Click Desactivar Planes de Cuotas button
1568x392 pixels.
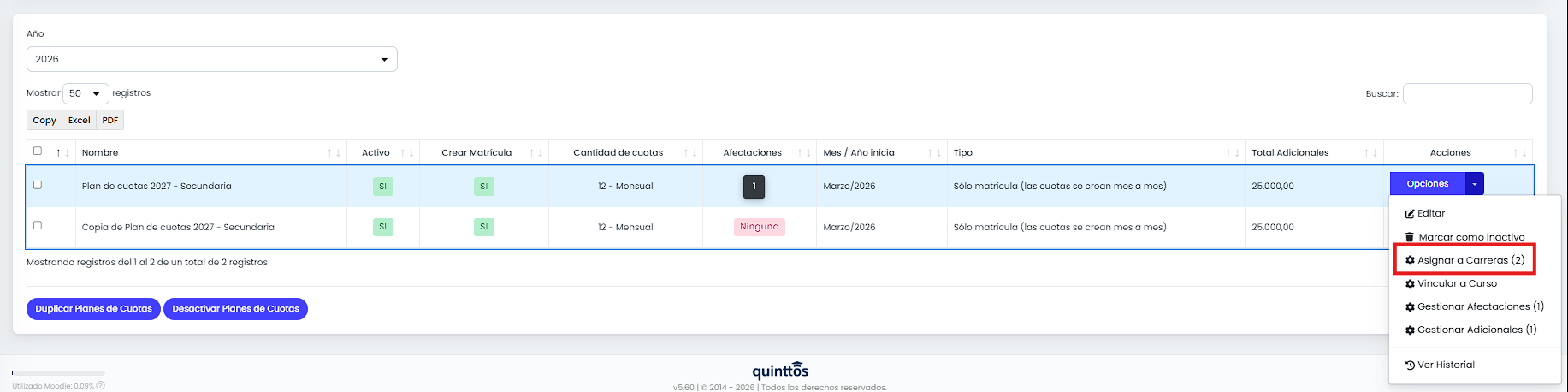pyautogui.click(x=235, y=309)
